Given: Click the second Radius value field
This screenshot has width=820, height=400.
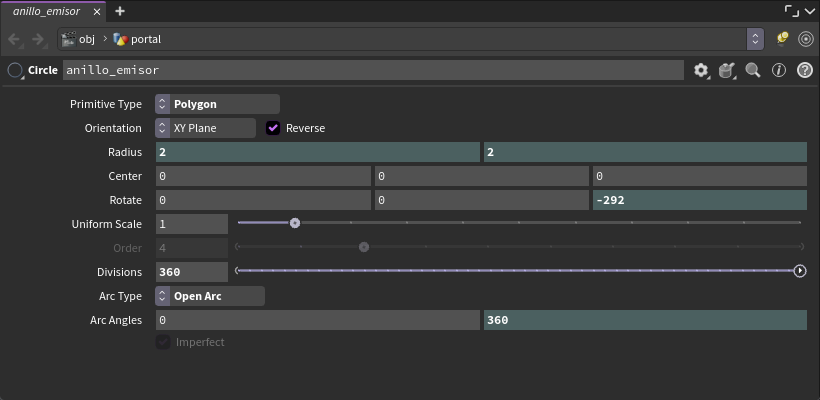Looking at the screenshot, I should tap(645, 152).
